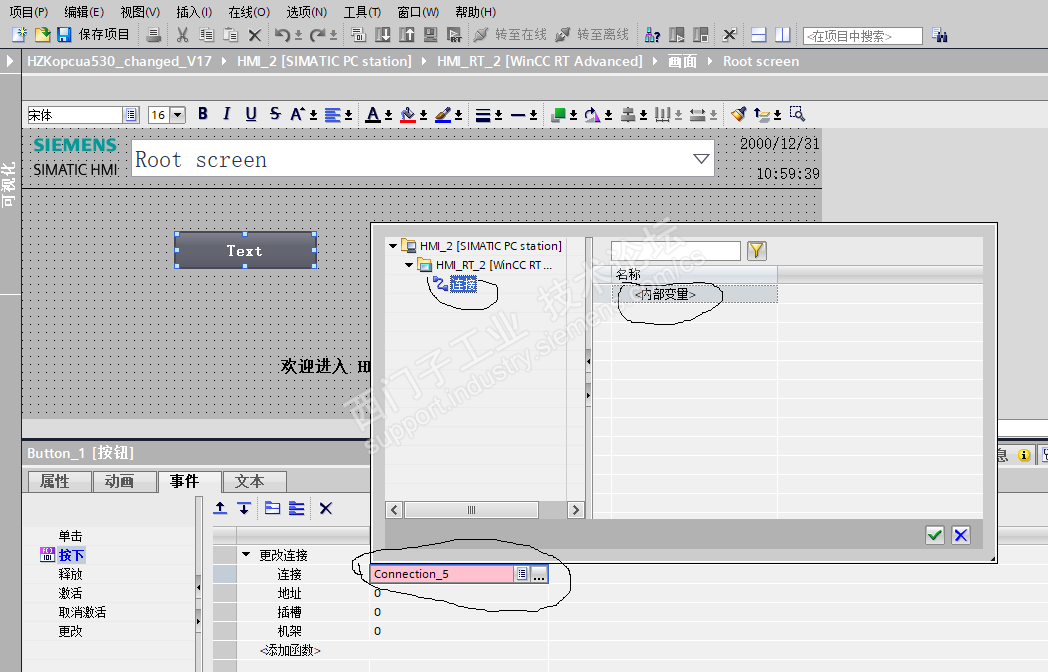
Task: Click the bring to front order icon
Action: pyautogui.click(x=558, y=115)
